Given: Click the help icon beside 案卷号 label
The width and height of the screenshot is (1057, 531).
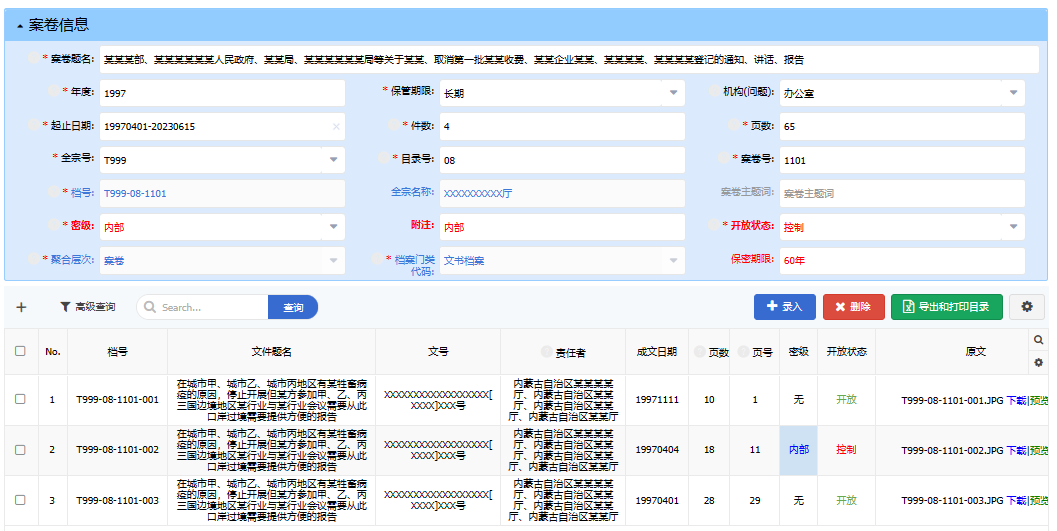Looking at the screenshot, I should 724,158.
